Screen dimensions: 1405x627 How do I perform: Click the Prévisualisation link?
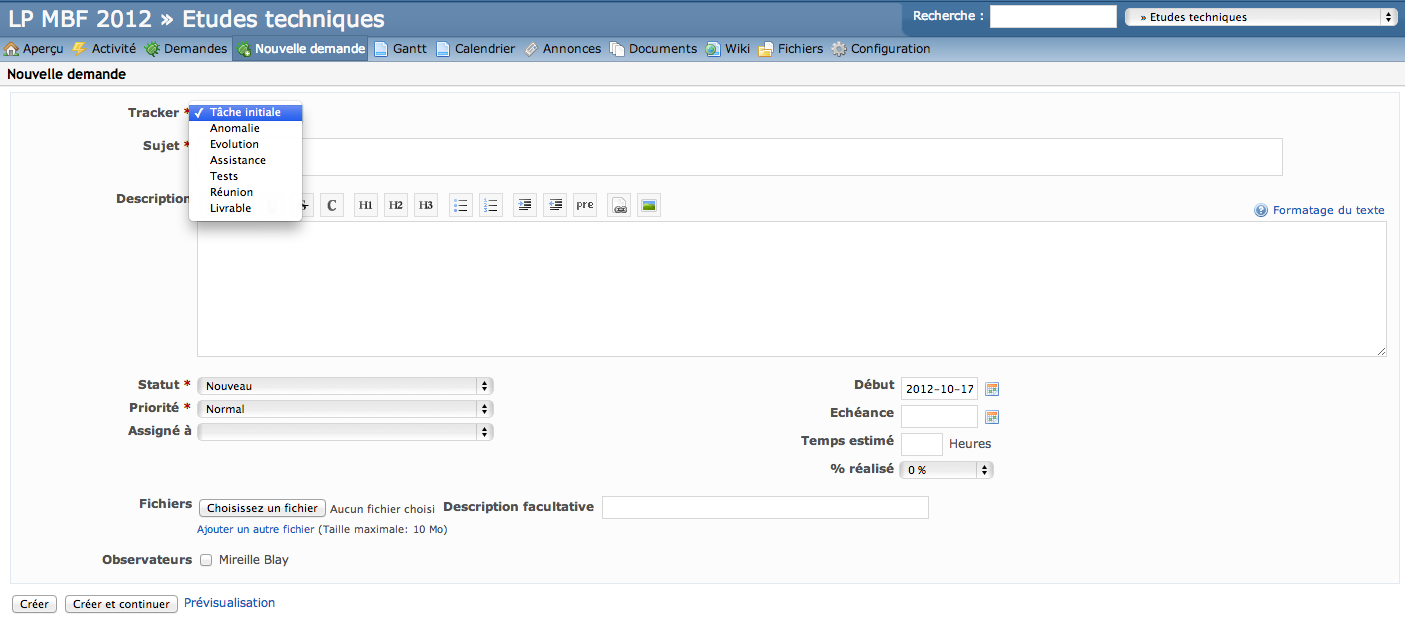pyautogui.click(x=229, y=603)
